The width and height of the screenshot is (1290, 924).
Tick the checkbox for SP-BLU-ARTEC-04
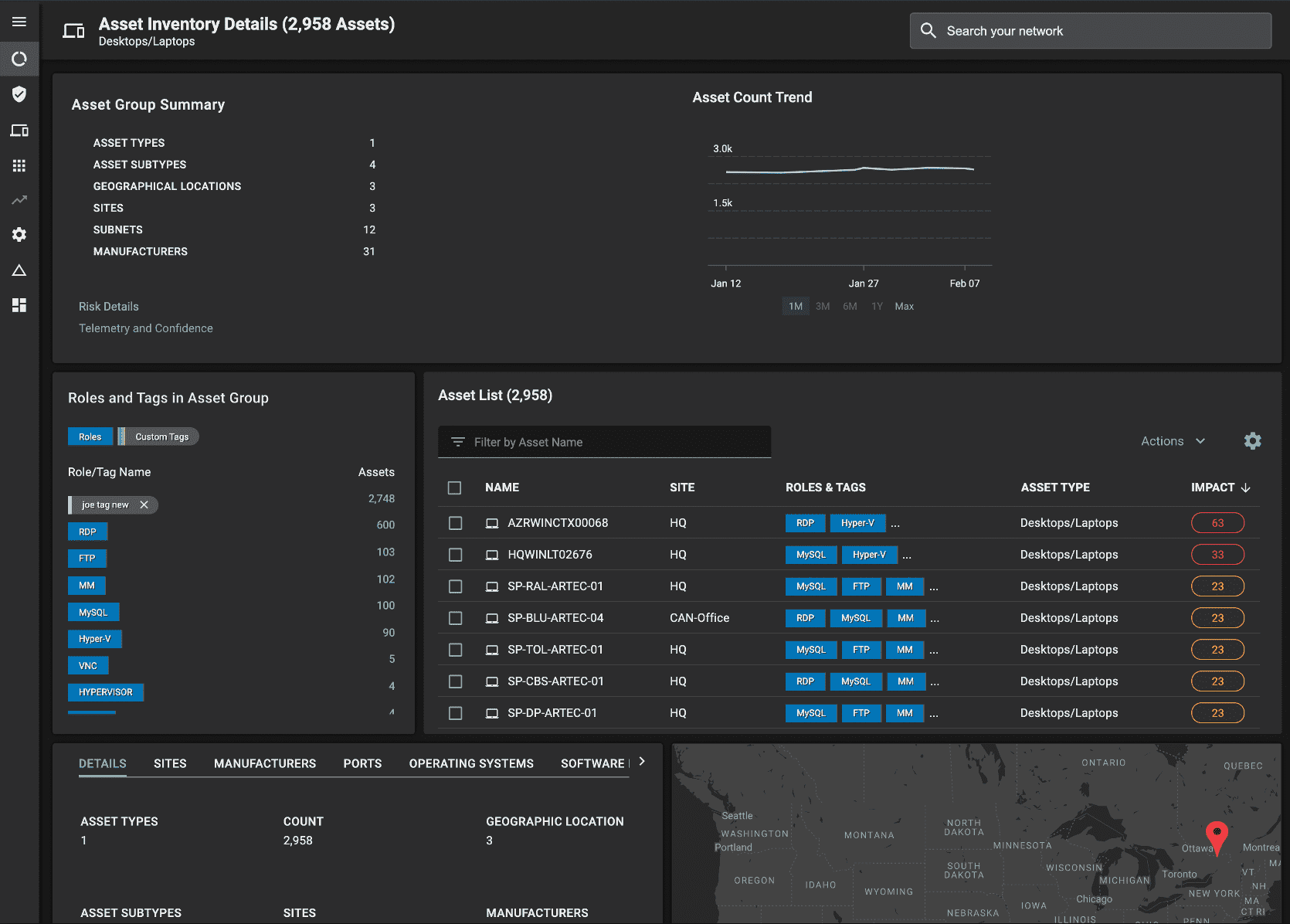456,618
